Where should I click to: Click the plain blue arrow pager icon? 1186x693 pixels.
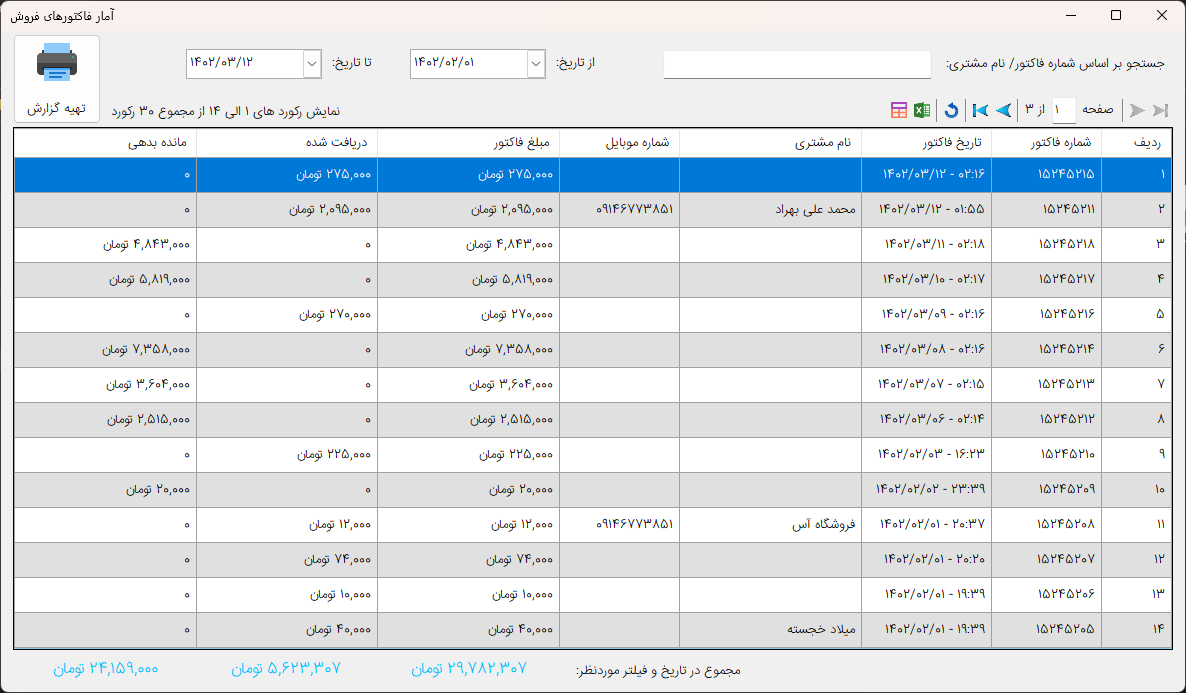[x=1004, y=110]
